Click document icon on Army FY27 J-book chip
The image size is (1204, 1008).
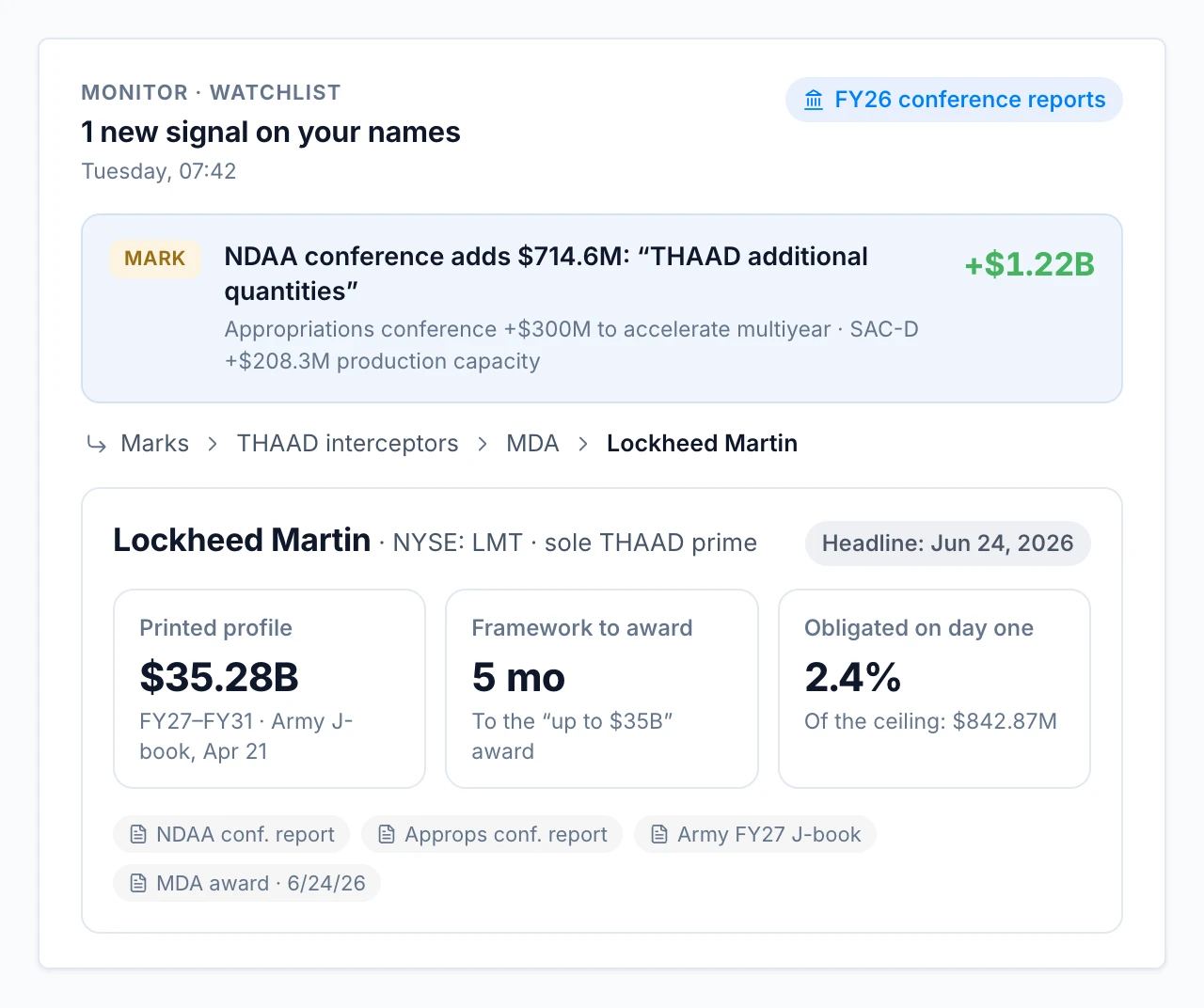659,835
